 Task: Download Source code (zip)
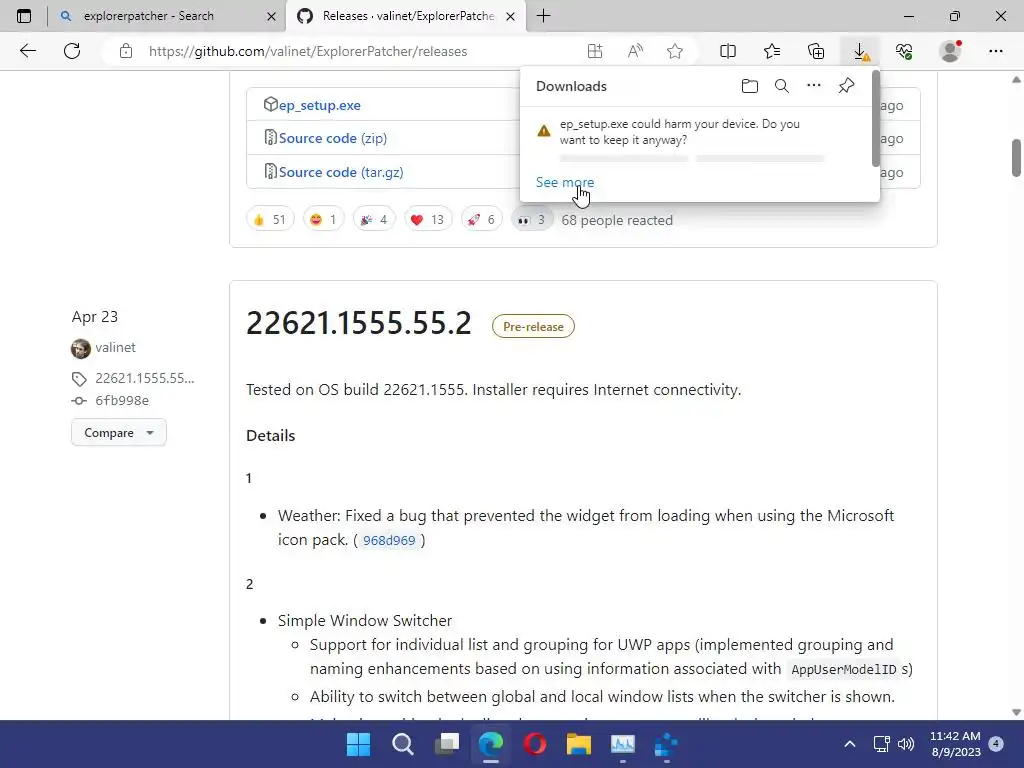pos(332,138)
